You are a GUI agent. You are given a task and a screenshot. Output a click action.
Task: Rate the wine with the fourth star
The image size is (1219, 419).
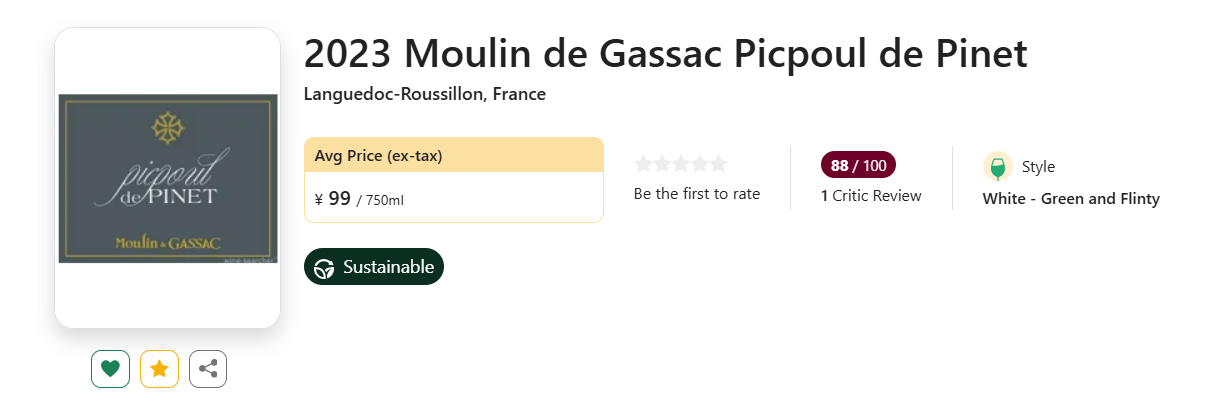tap(700, 164)
